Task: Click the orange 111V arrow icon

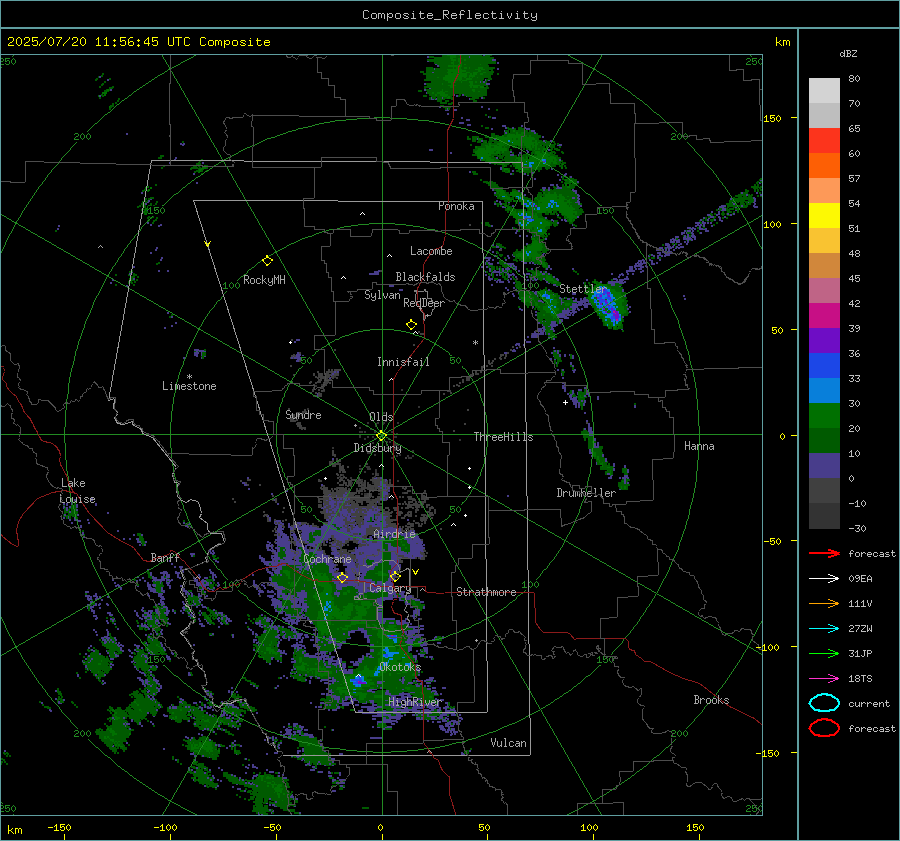Action: pyautogui.click(x=824, y=603)
